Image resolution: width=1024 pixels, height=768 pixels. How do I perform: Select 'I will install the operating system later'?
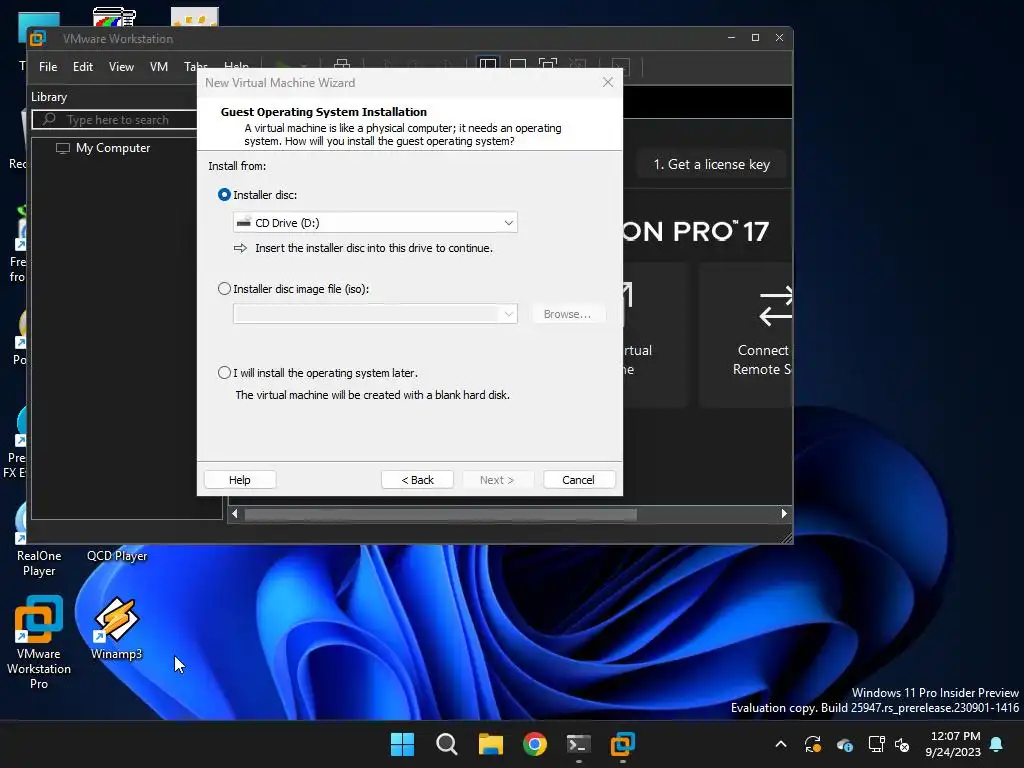224,373
